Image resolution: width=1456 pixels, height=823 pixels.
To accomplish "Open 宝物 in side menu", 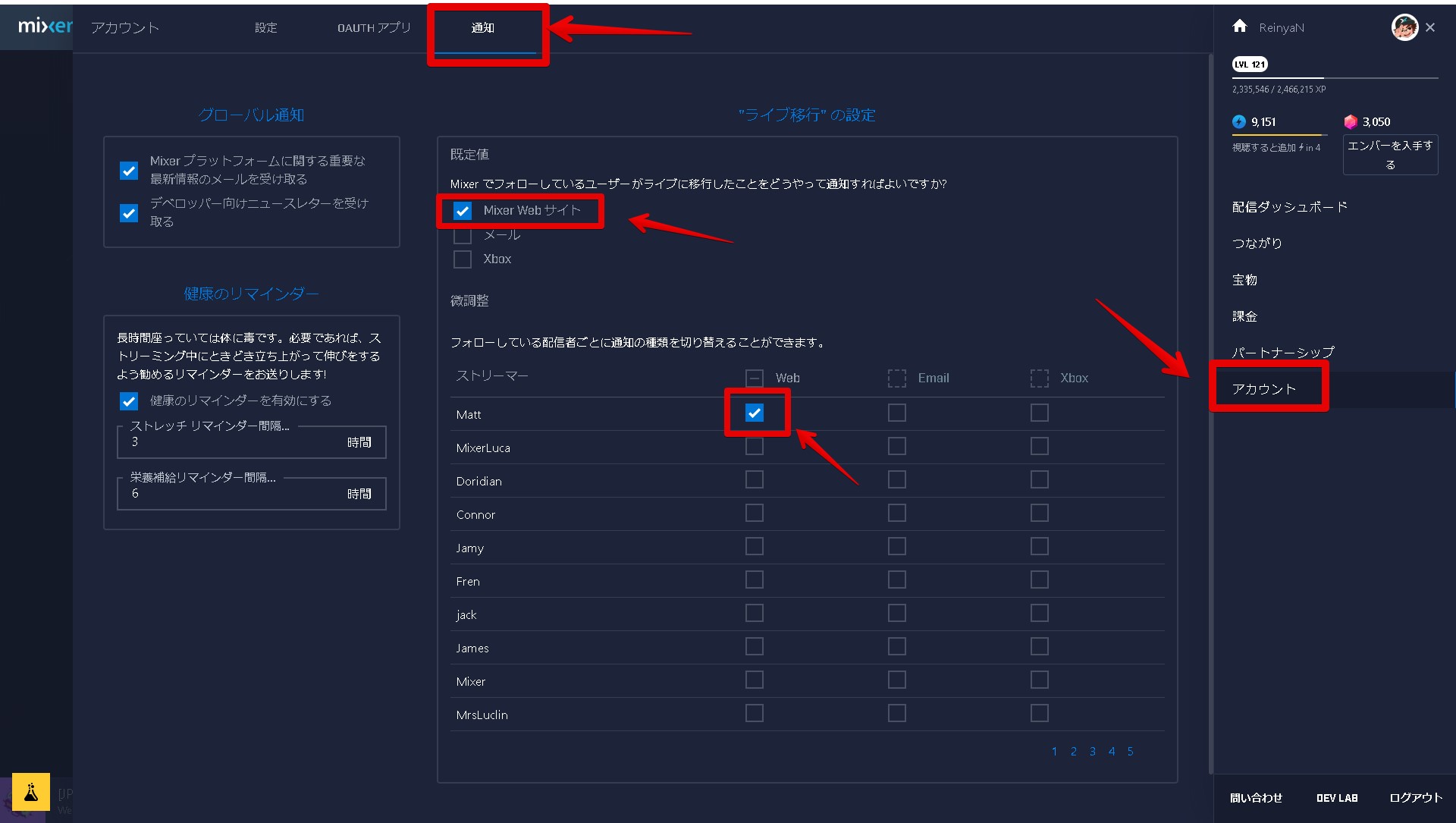I will click(1244, 279).
